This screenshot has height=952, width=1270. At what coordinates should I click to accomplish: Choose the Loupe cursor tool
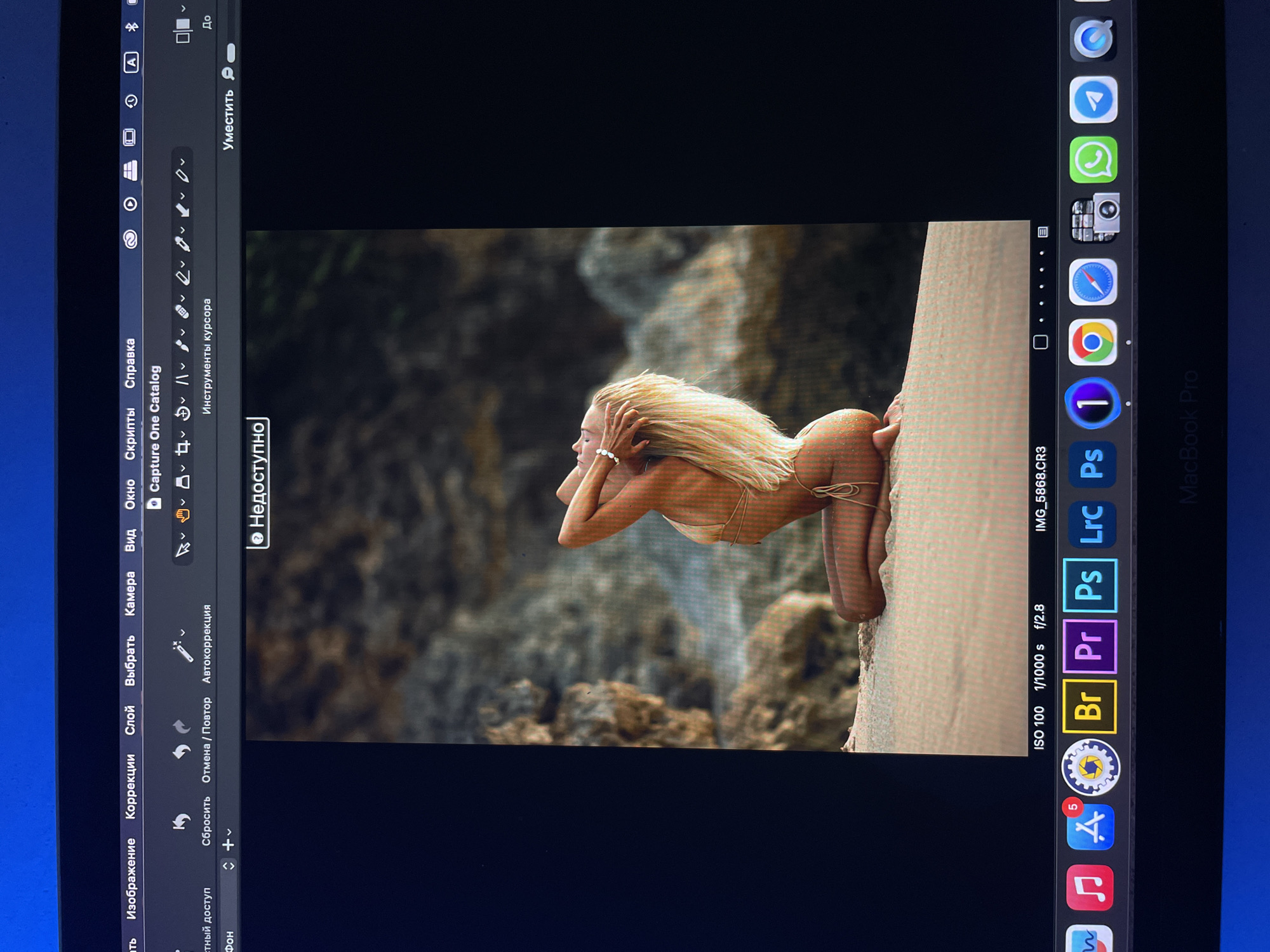click(x=182, y=482)
